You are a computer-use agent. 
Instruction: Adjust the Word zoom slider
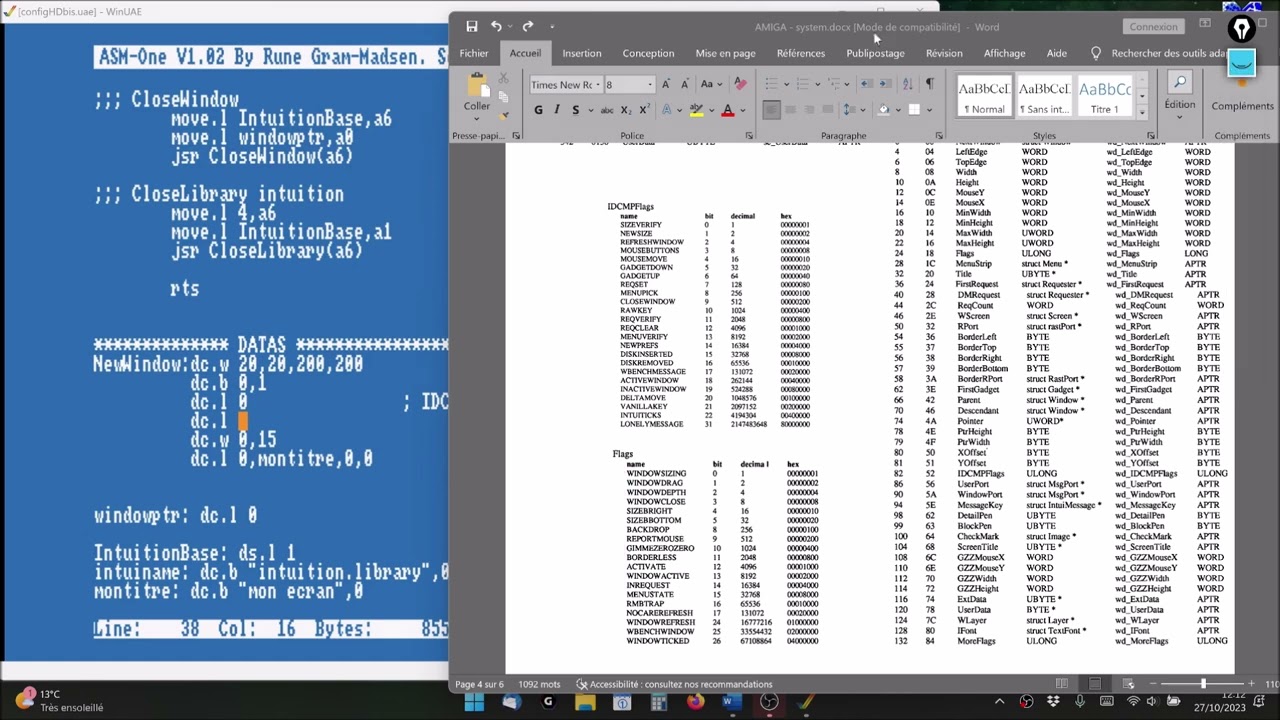click(1203, 684)
